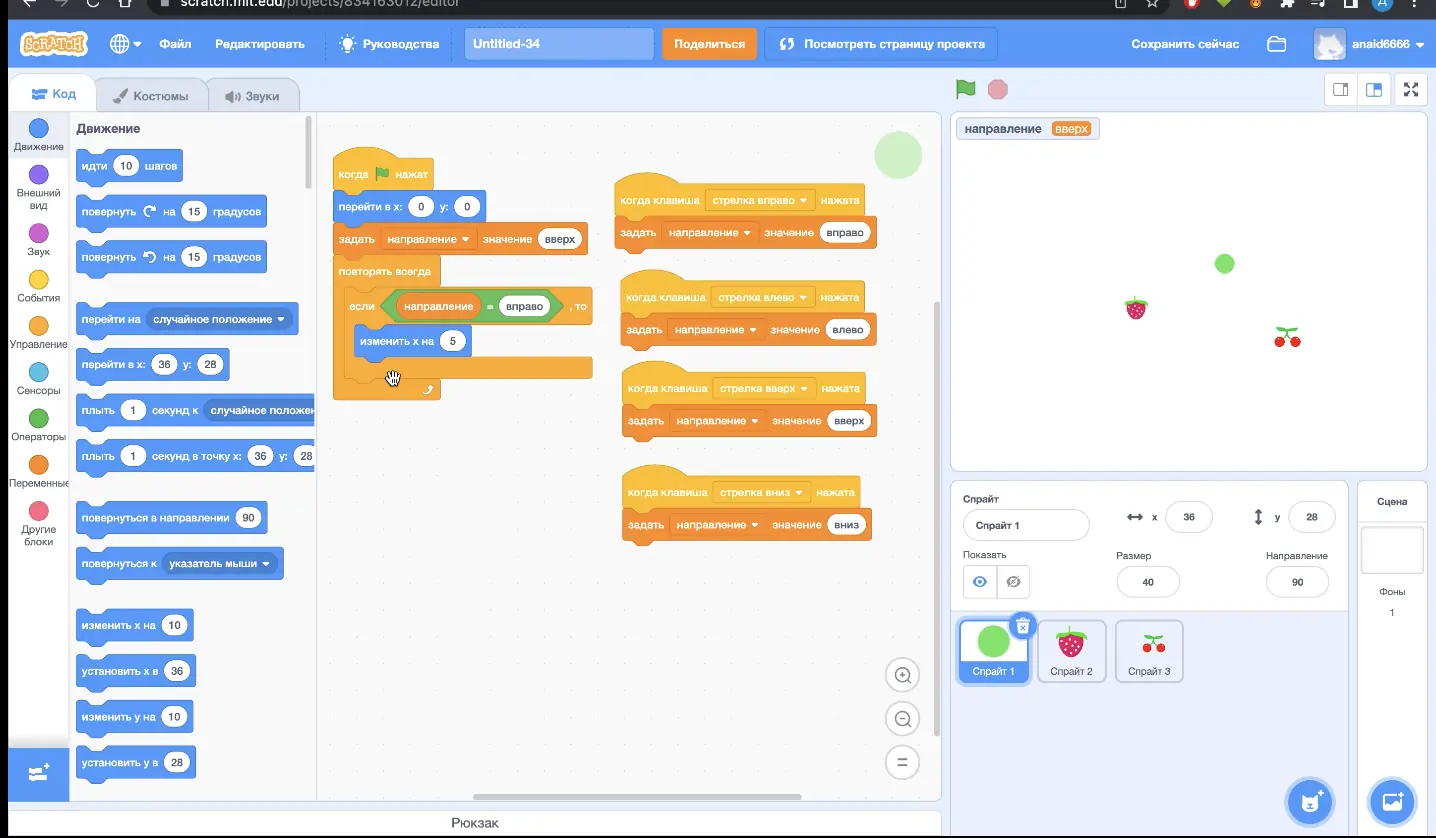Click Сохранить сейчас to save
Image resolution: width=1436 pixels, height=838 pixels.
1185,44
